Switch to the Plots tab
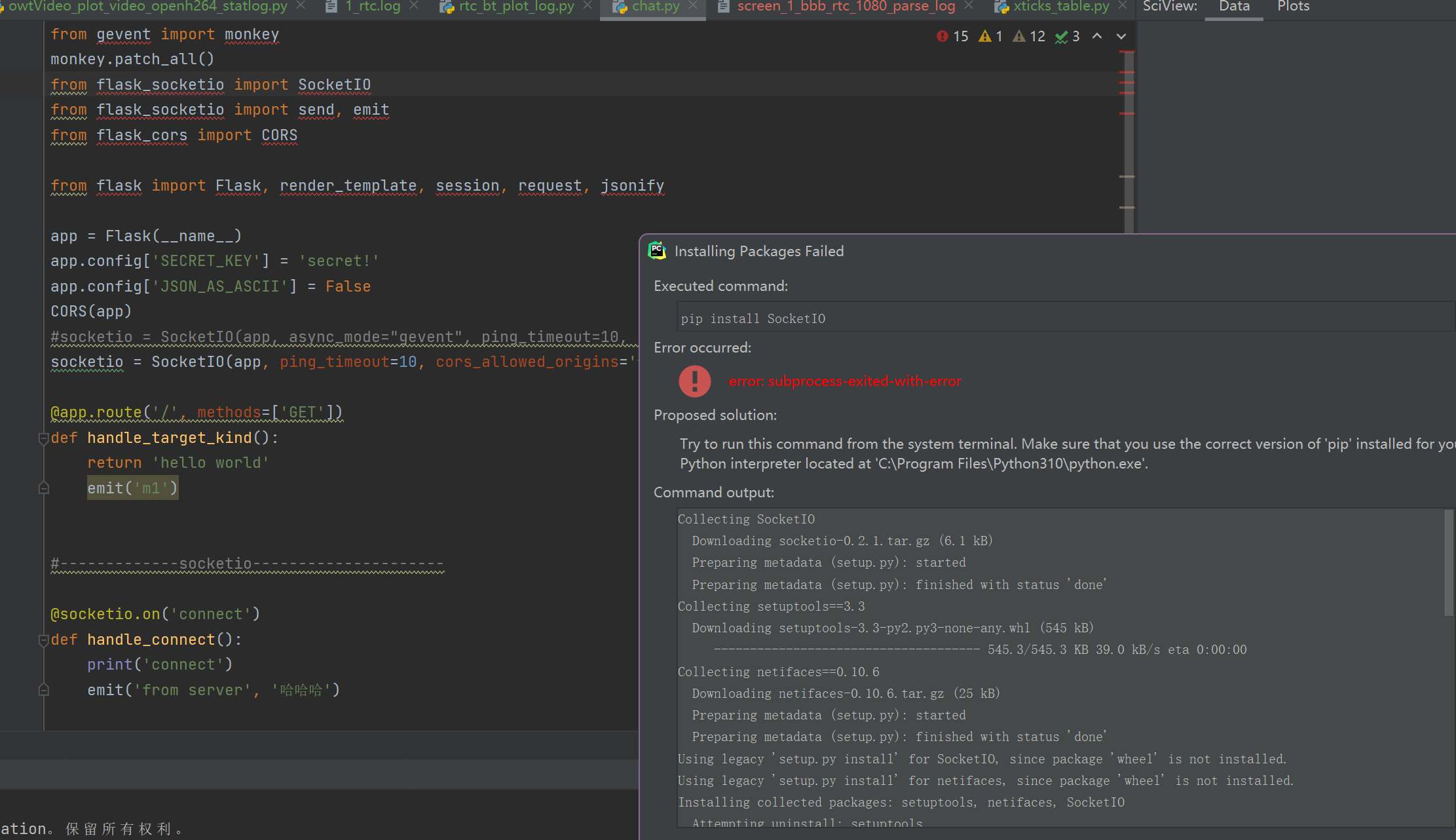 point(1292,7)
